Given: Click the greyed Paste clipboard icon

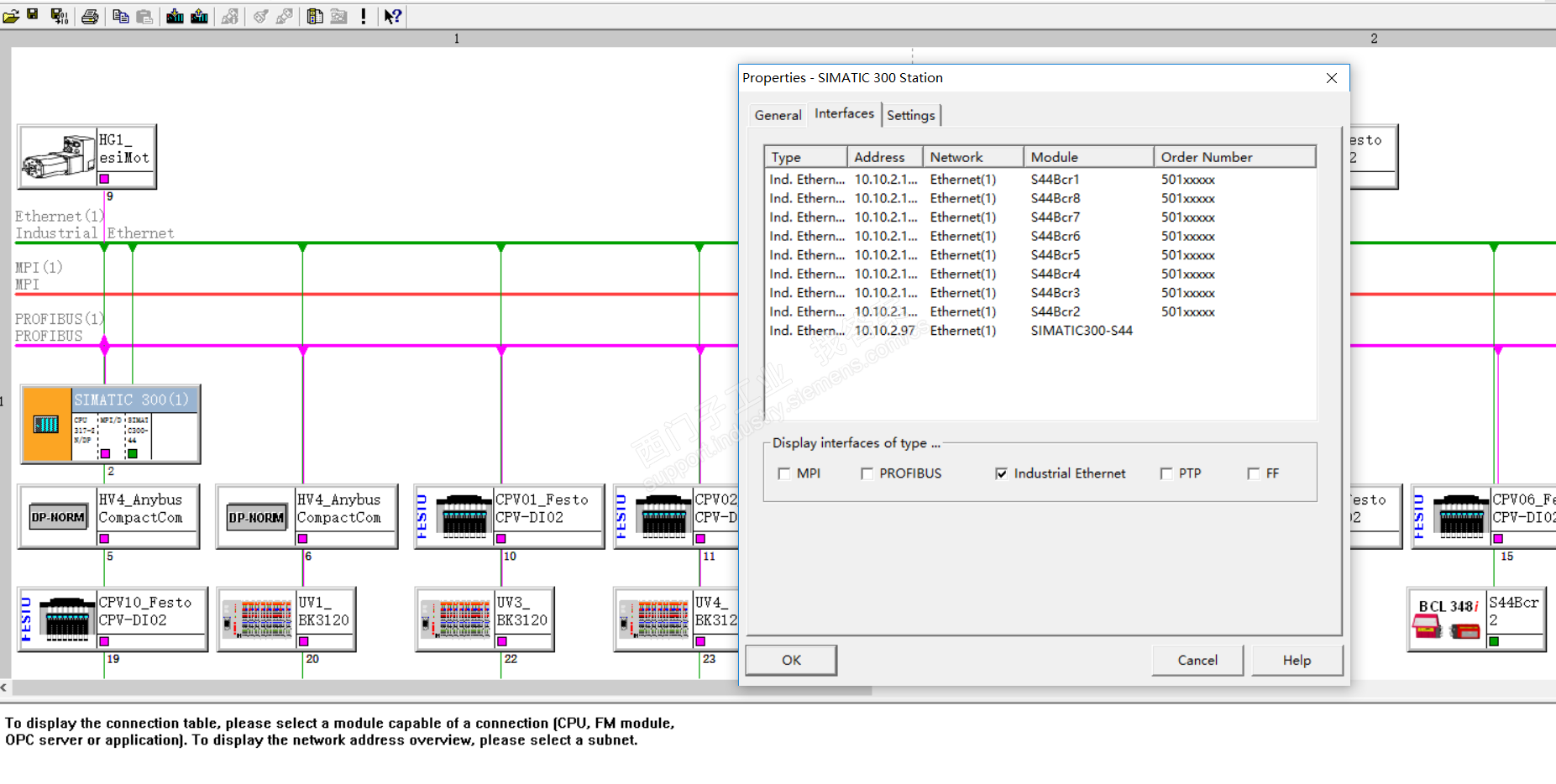Looking at the screenshot, I should tap(144, 16).
